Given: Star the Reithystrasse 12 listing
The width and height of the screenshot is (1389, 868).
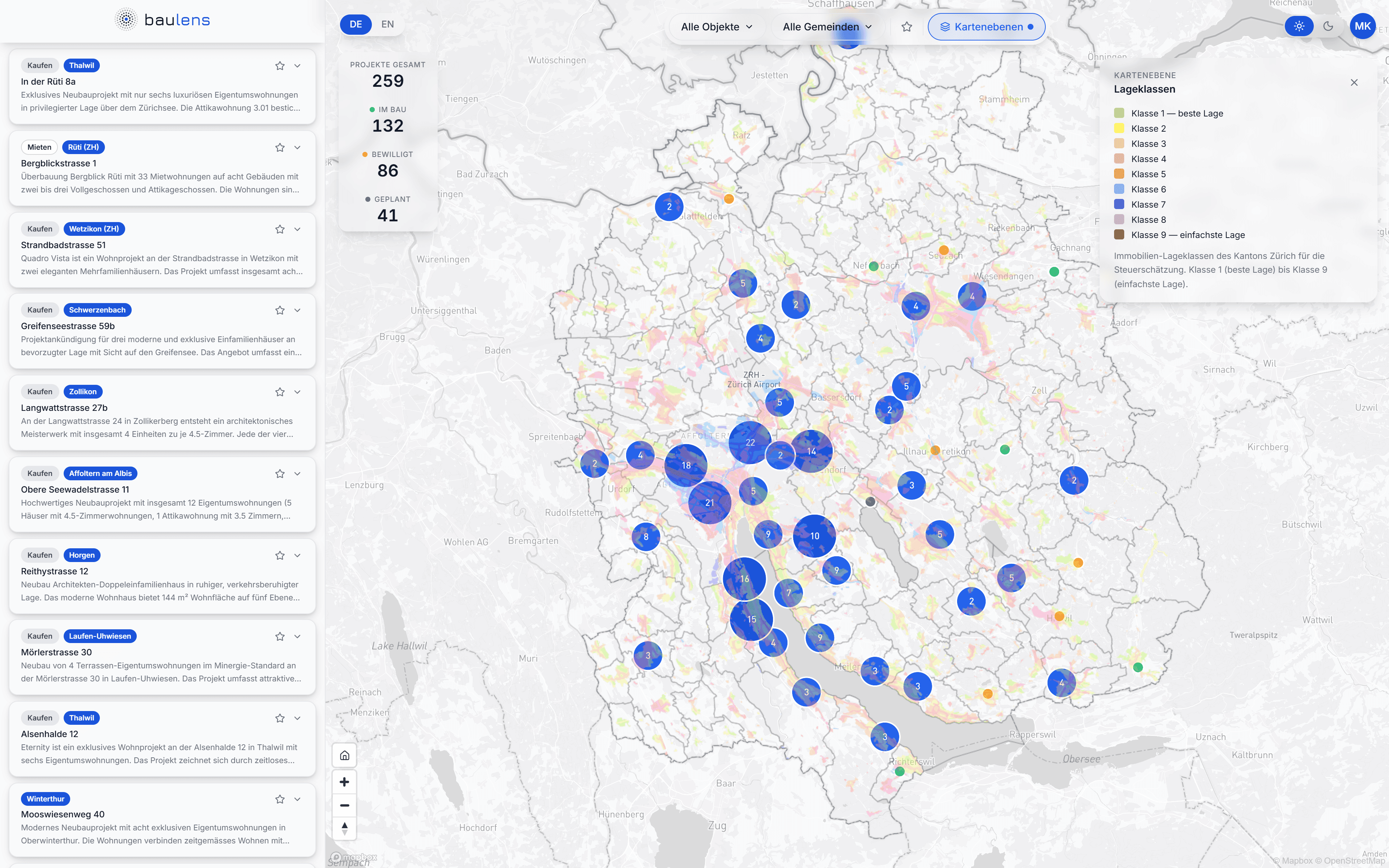Looking at the screenshot, I should click(x=280, y=555).
